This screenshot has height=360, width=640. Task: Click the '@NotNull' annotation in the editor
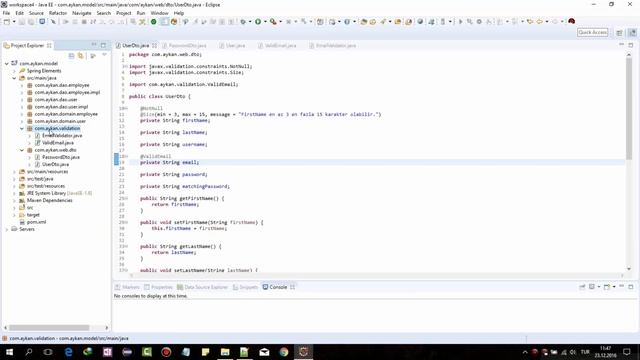151,109
